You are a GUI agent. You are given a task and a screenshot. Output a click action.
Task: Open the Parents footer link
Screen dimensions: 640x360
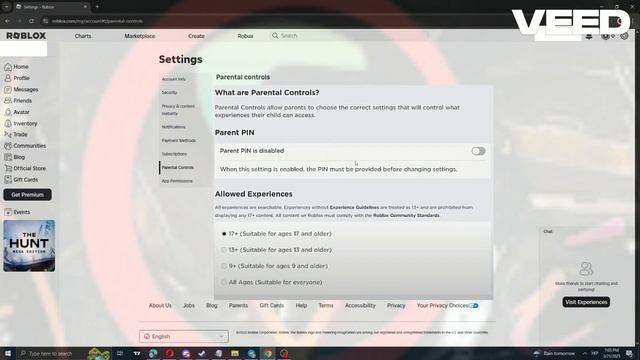[x=238, y=305]
